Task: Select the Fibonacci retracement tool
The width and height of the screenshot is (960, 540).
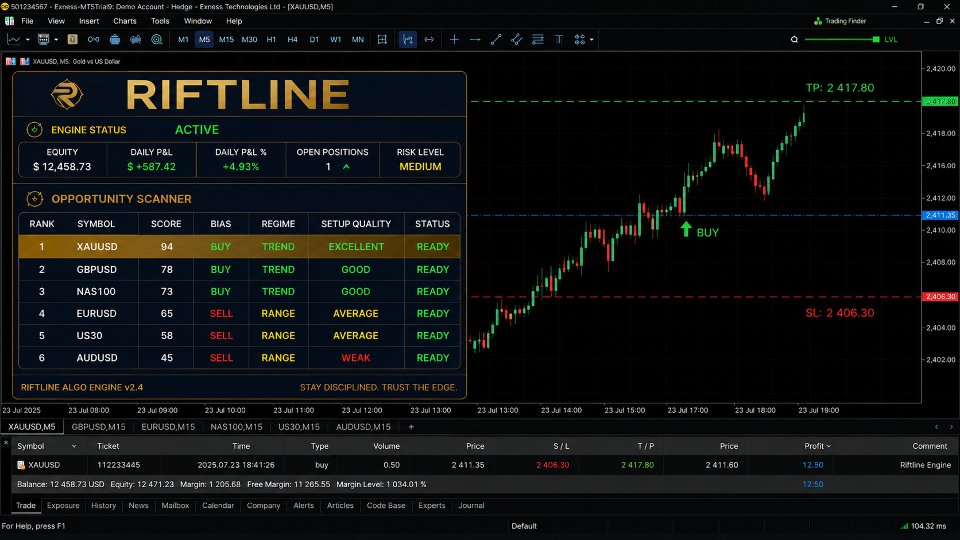Action: (x=538, y=39)
